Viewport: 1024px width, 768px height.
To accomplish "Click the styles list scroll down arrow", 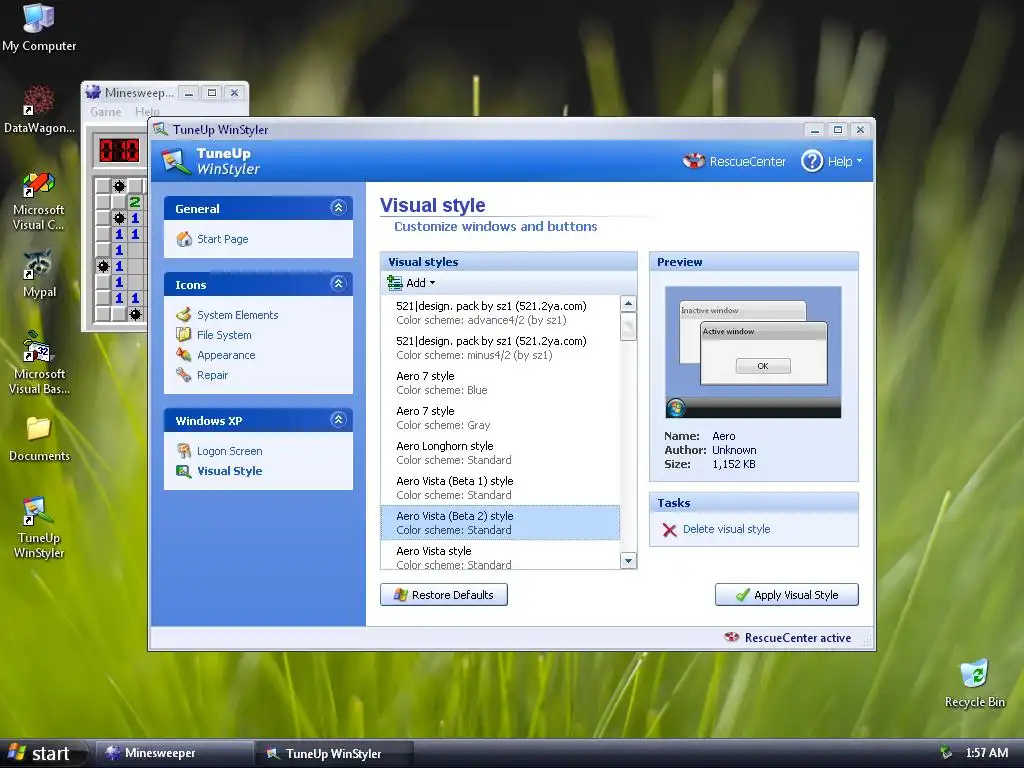I will [628, 561].
